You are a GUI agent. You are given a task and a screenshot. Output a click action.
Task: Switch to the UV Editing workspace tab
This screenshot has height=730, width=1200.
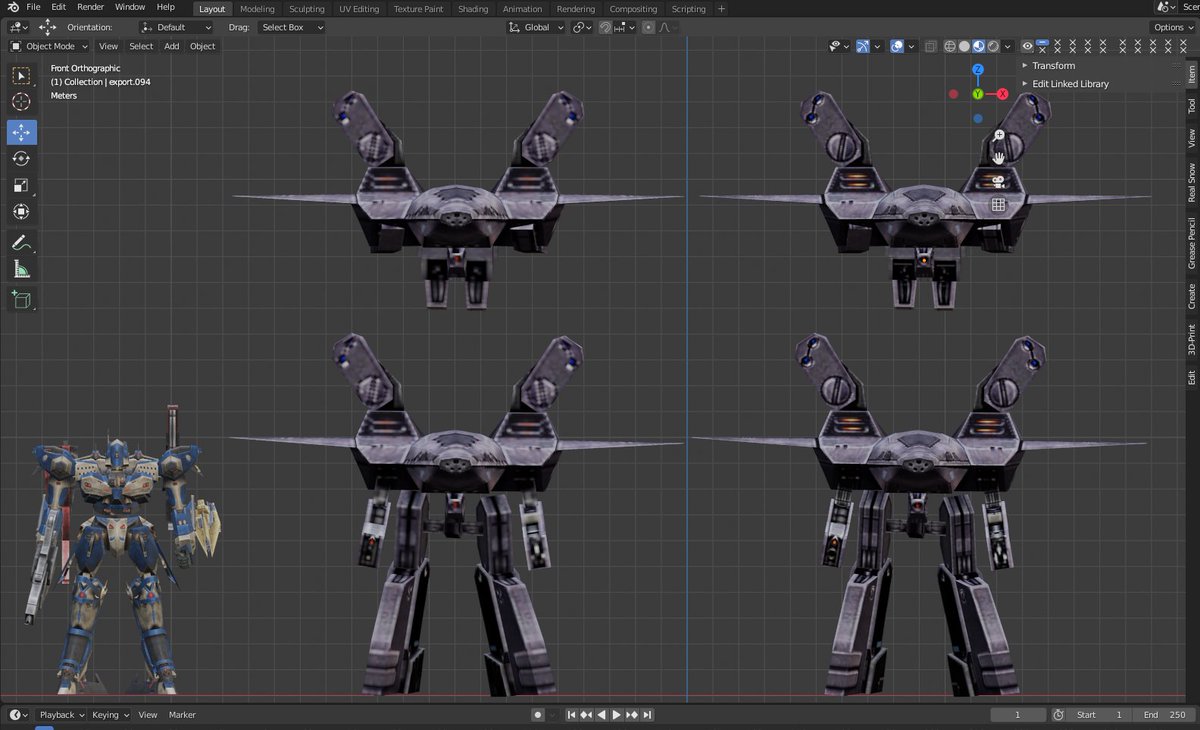point(359,9)
